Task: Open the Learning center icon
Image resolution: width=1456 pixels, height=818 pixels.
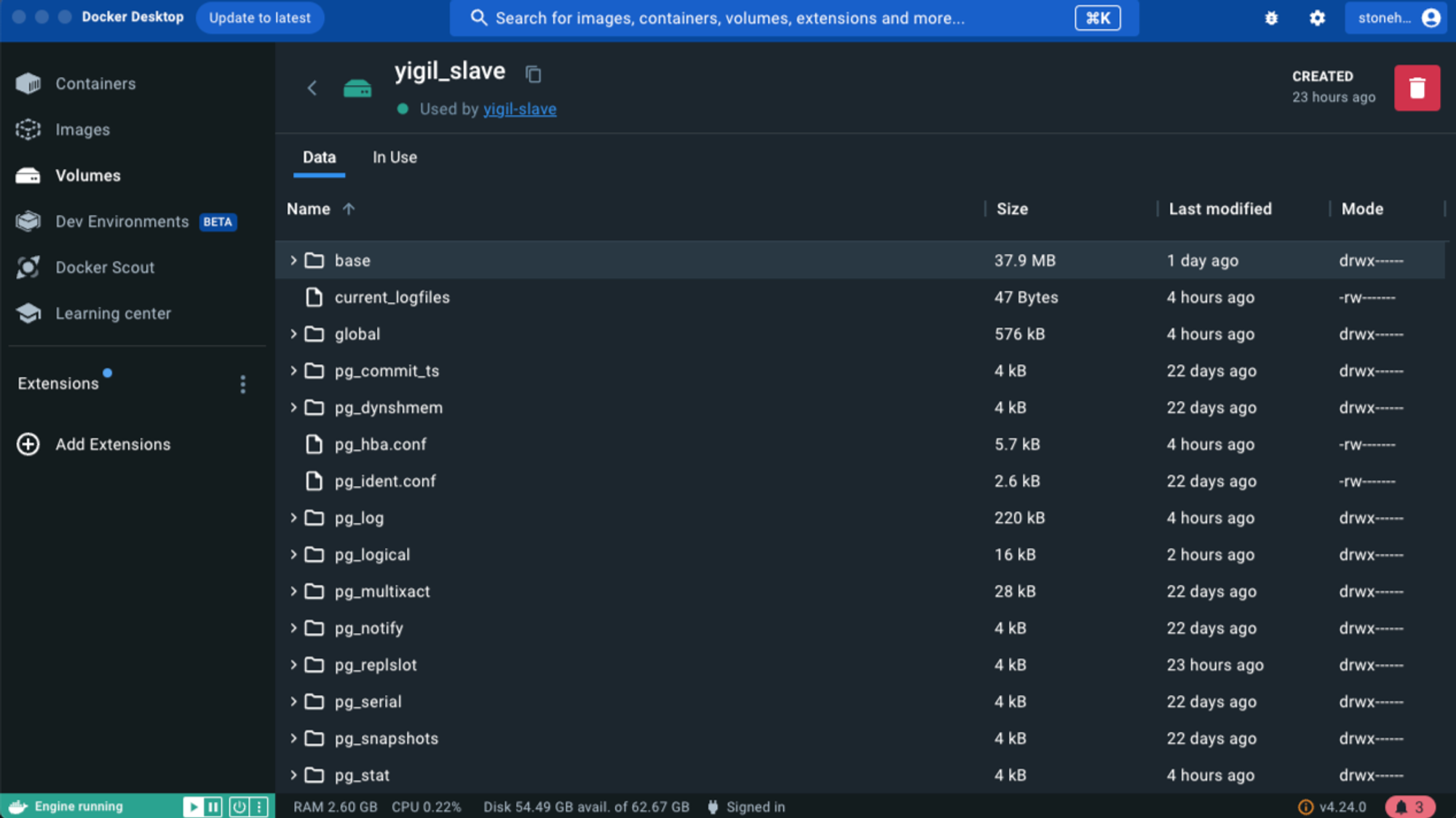Action: pos(28,313)
